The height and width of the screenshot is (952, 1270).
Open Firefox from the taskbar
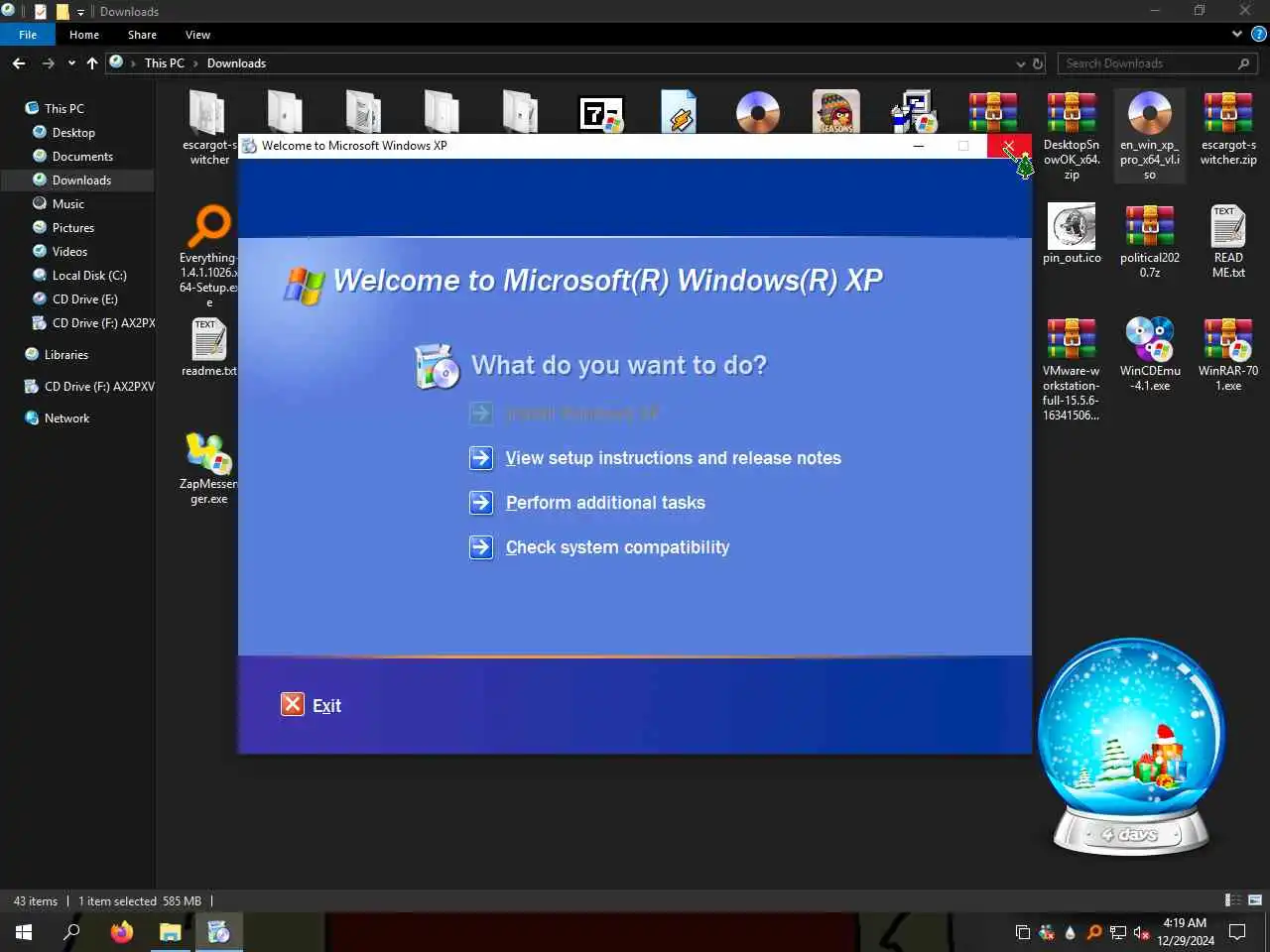(x=121, y=932)
